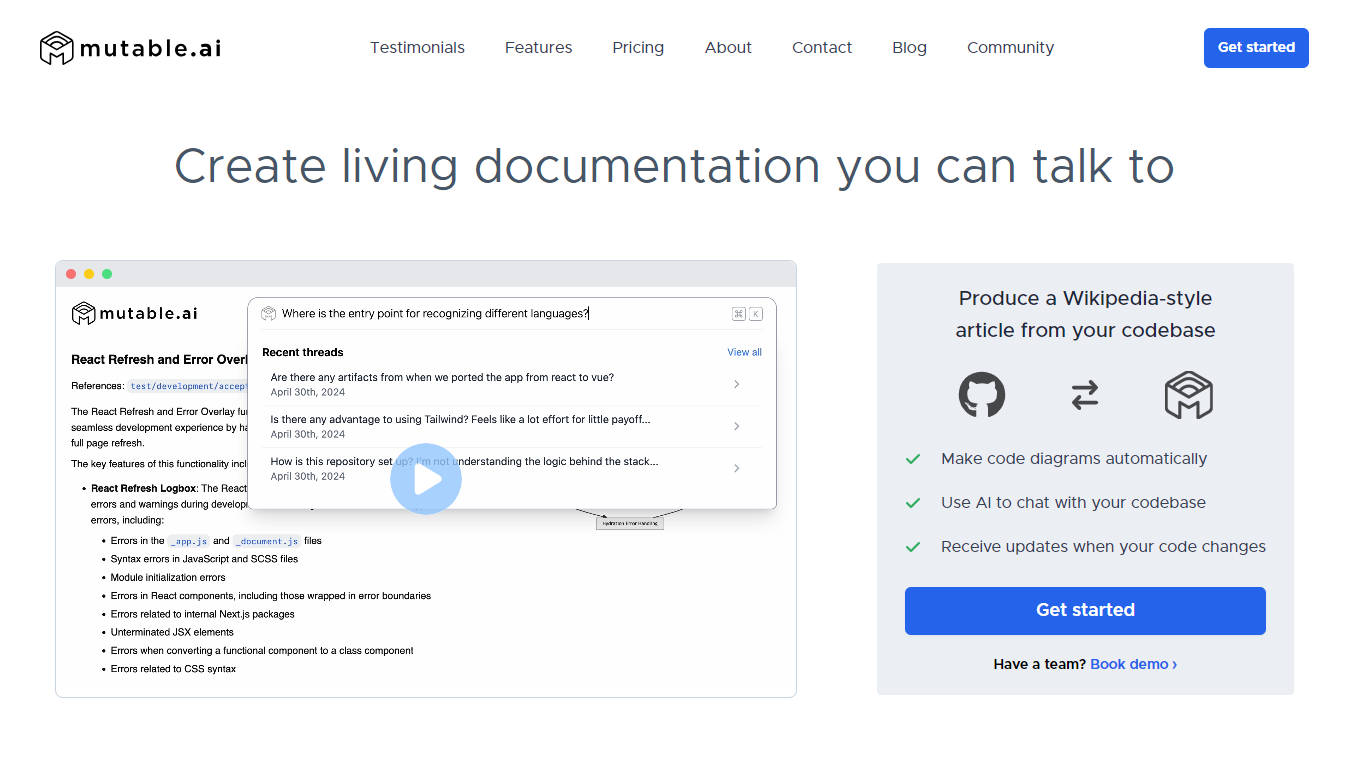Click the checkmark beside Receive updates
The height and width of the screenshot is (768, 1346).
913,547
